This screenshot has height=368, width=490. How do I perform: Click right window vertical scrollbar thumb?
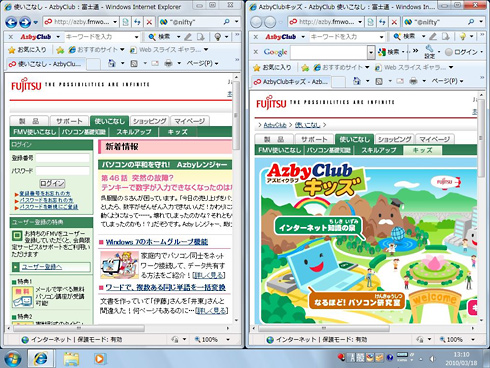tap(481, 138)
